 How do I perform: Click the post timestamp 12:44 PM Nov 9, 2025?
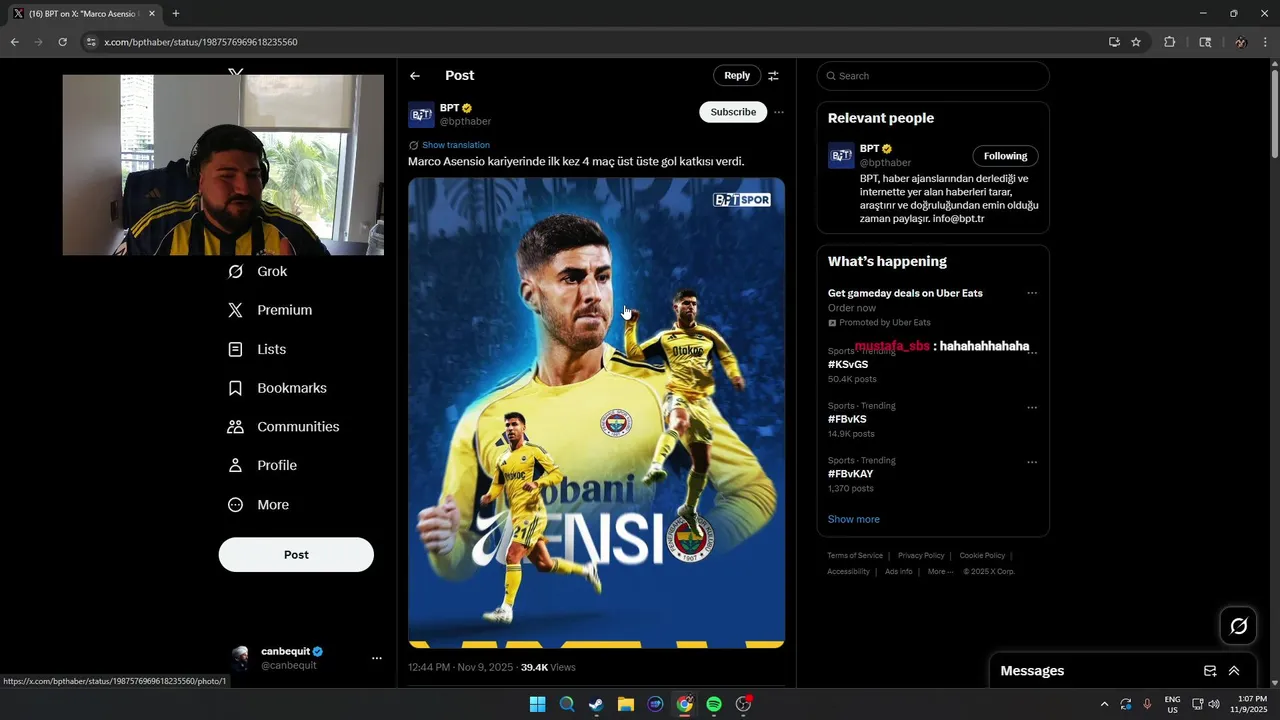(x=460, y=667)
